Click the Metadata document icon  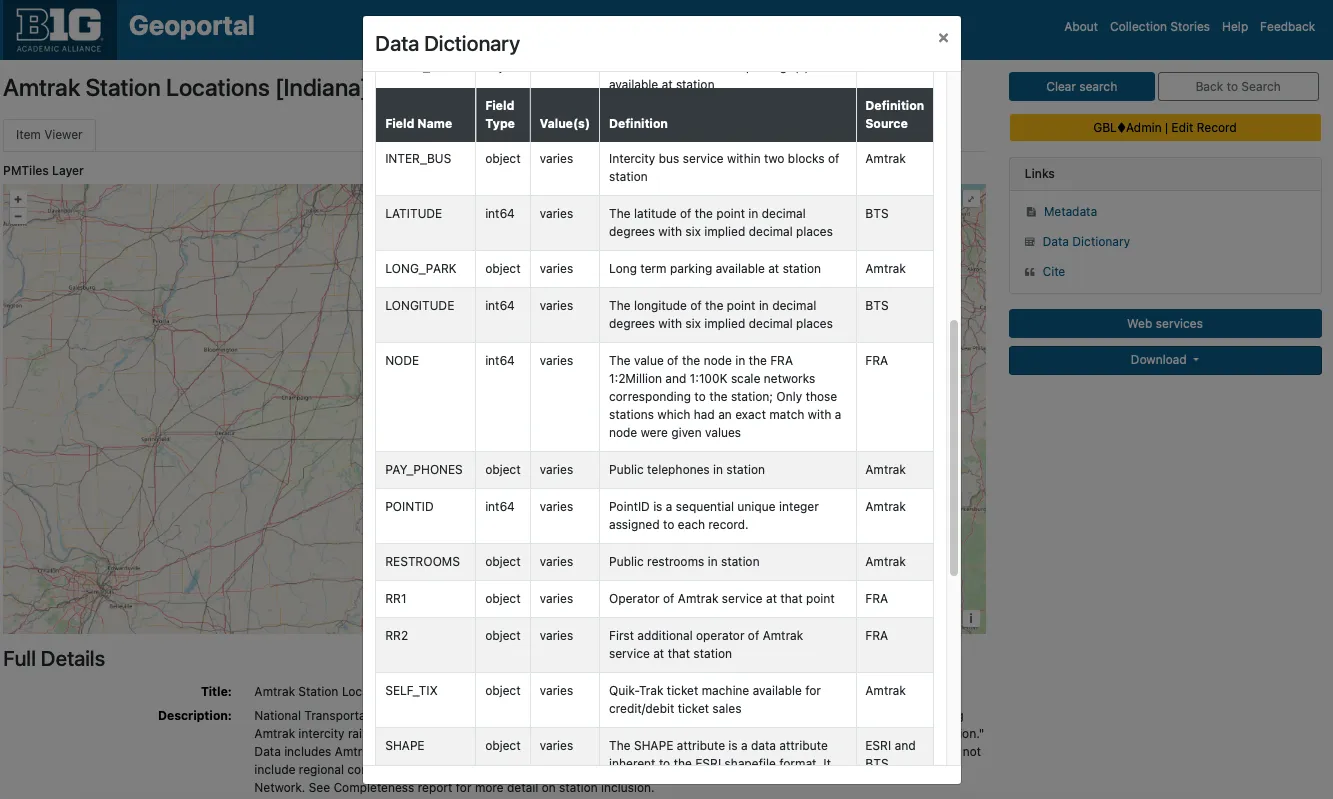pyautogui.click(x=1031, y=212)
